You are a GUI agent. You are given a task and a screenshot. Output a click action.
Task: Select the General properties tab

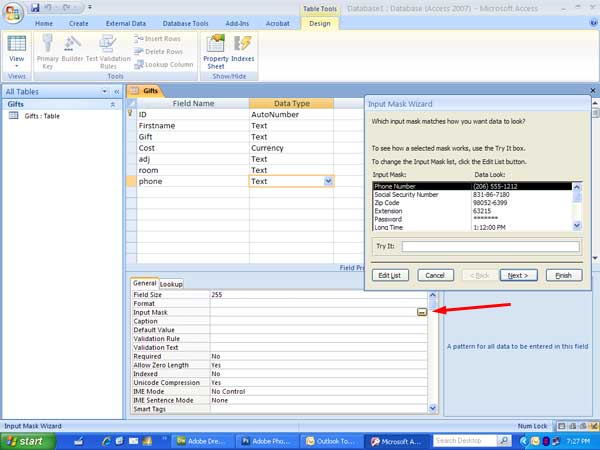point(145,283)
